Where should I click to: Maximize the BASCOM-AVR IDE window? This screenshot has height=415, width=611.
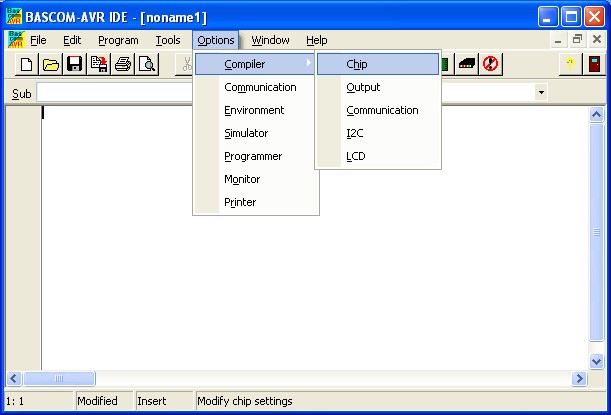[571, 17]
